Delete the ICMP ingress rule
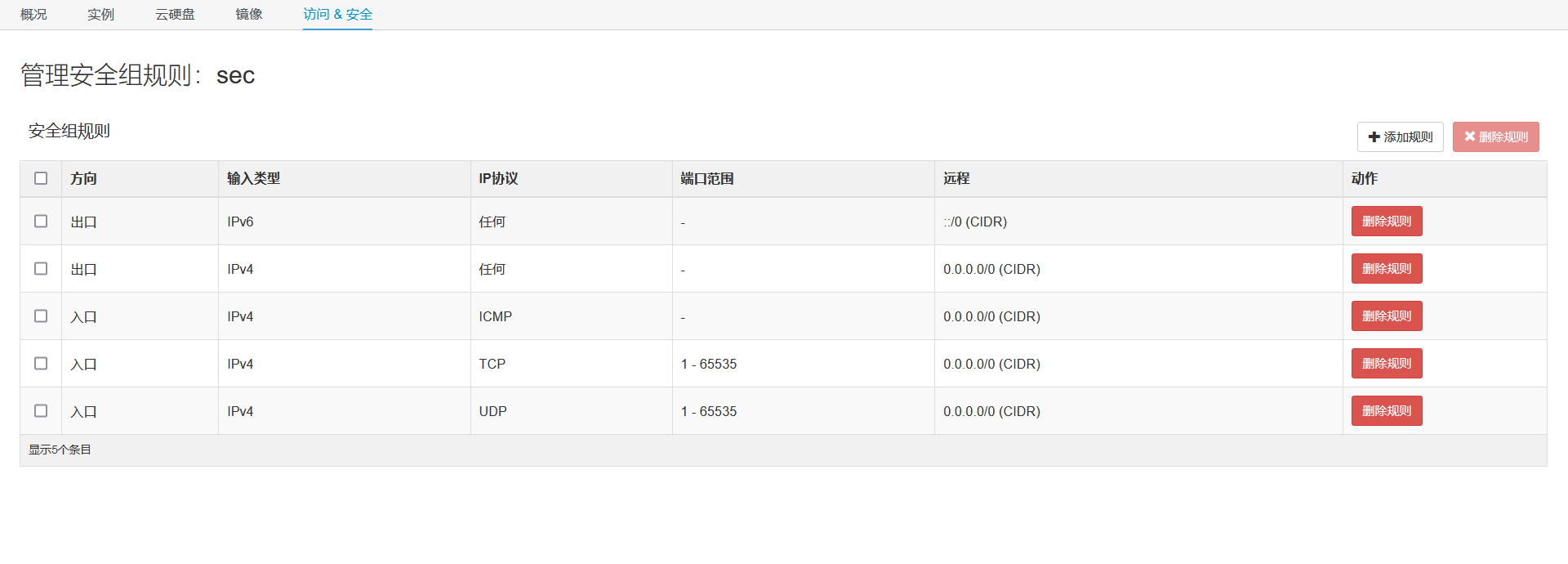Image resolution: width=1568 pixels, height=564 pixels. [1386, 316]
